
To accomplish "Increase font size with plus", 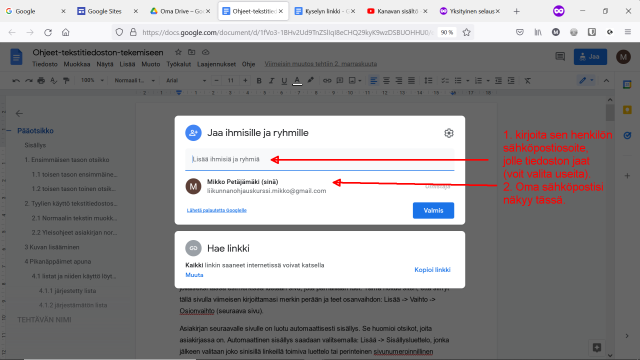I will click(x=245, y=81).
